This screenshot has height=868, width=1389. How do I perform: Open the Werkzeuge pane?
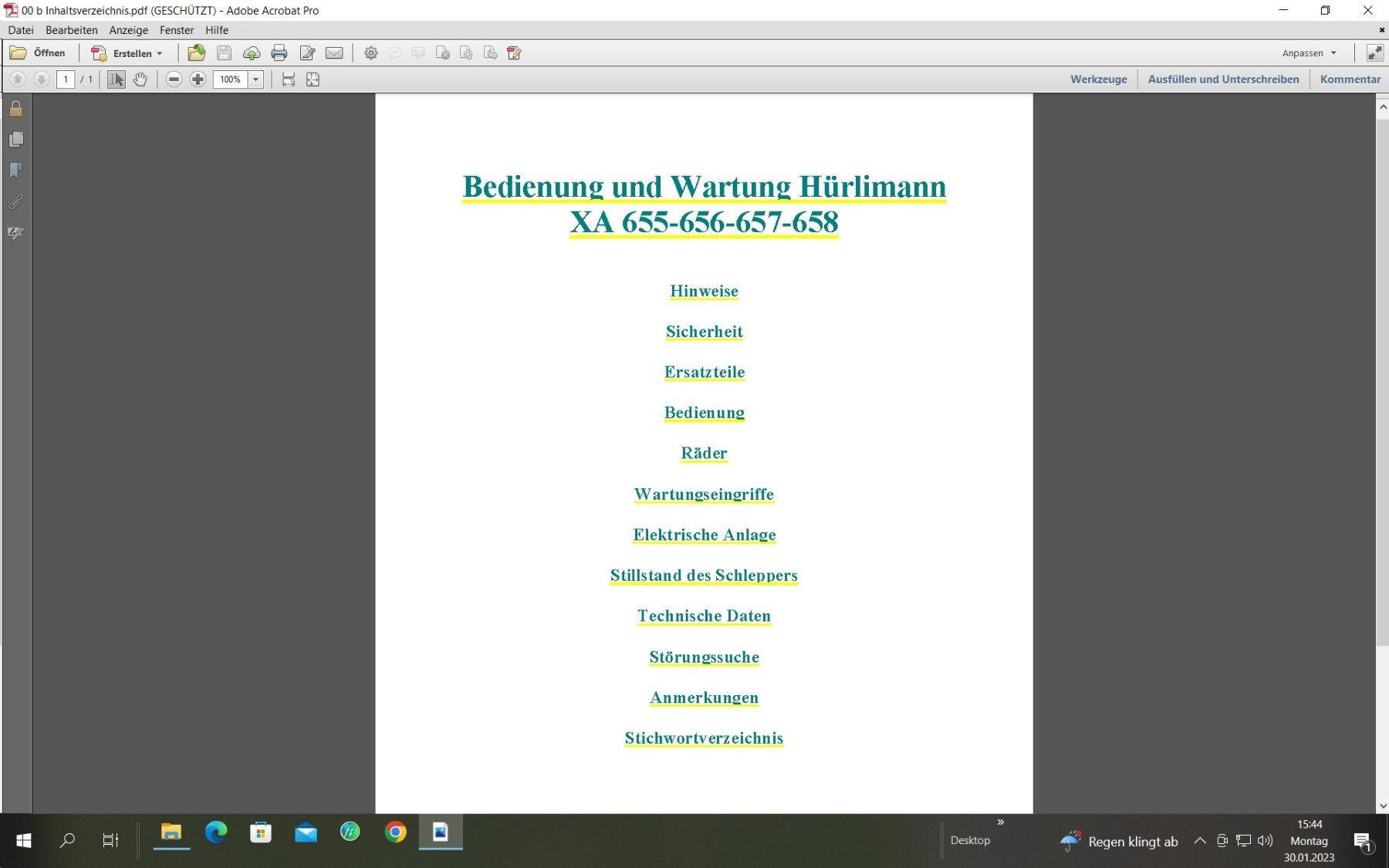(1098, 79)
